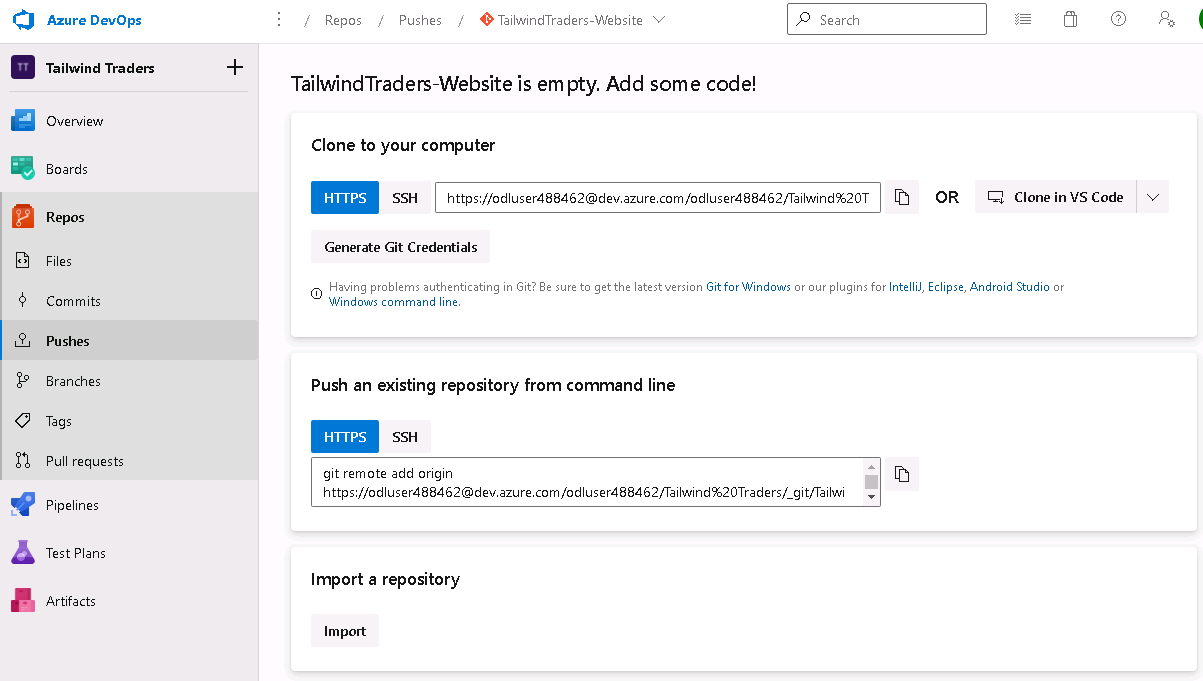Copy the git remote add command

[901, 473]
